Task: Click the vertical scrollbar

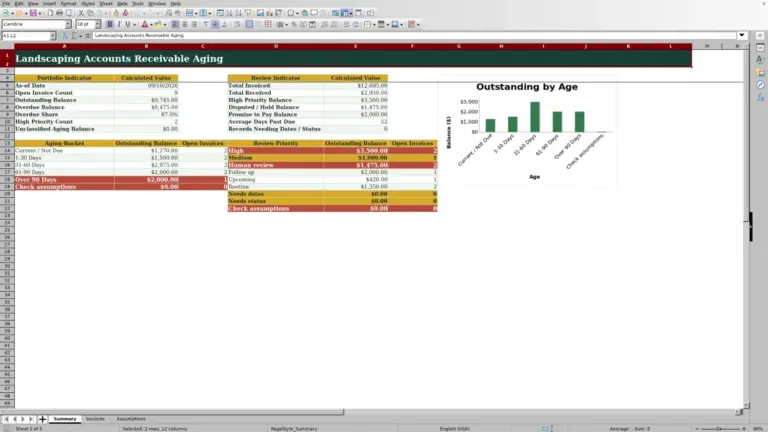Action: (x=746, y=225)
